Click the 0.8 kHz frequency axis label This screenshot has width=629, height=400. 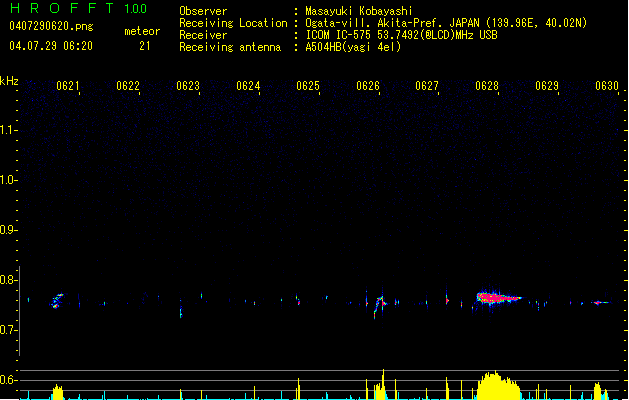8,280
